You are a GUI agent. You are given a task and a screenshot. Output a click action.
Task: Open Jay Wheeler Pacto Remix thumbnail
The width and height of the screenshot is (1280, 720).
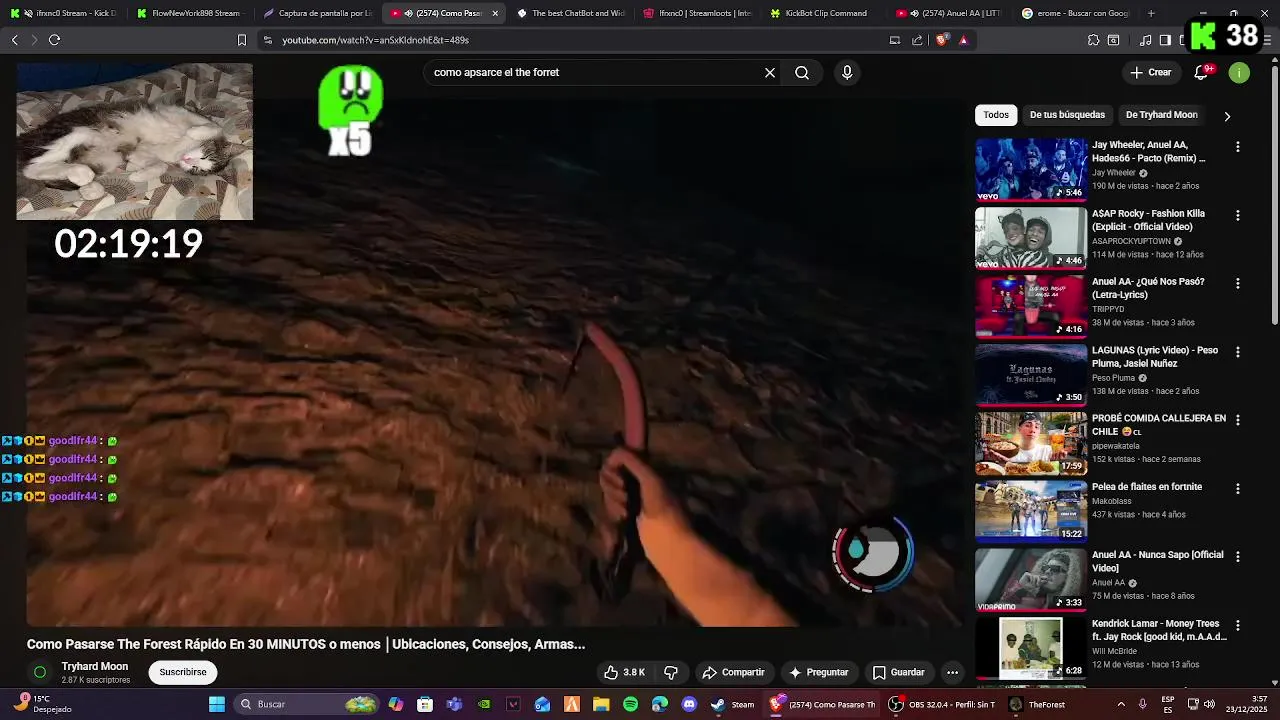pyautogui.click(x=1030, y=169)
